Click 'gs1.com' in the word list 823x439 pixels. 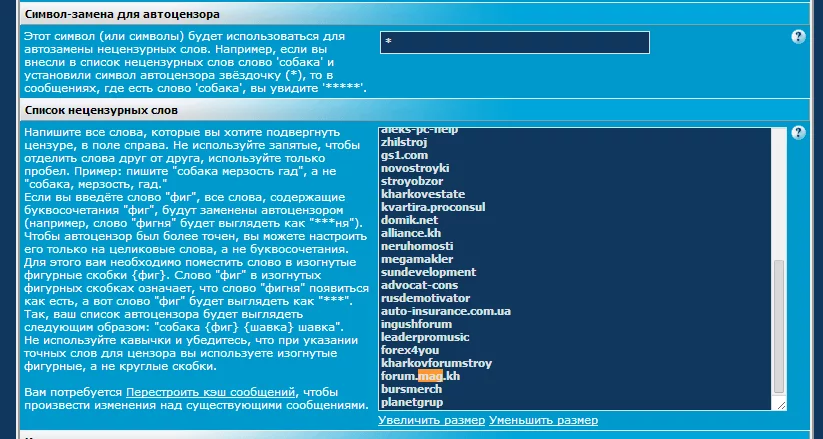pyautogui.click(x=404, y=155)
